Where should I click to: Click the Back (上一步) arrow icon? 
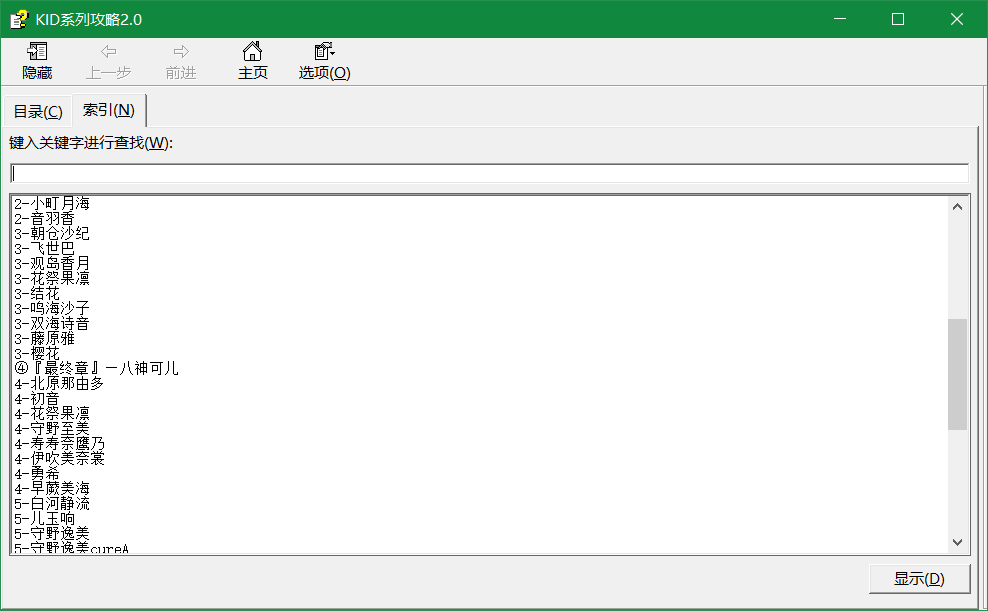[x=108, y=52]
